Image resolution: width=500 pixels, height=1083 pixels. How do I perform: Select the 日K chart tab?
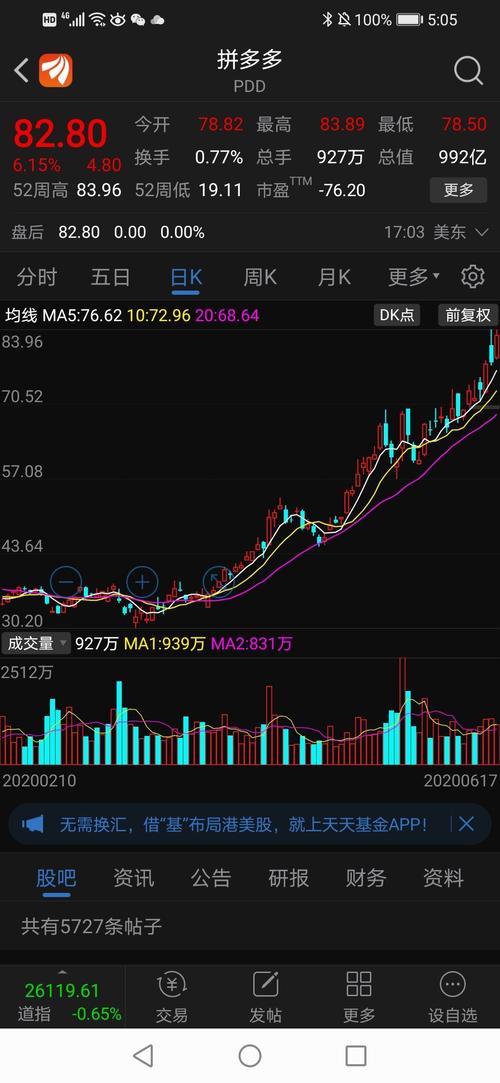point(186,277)
